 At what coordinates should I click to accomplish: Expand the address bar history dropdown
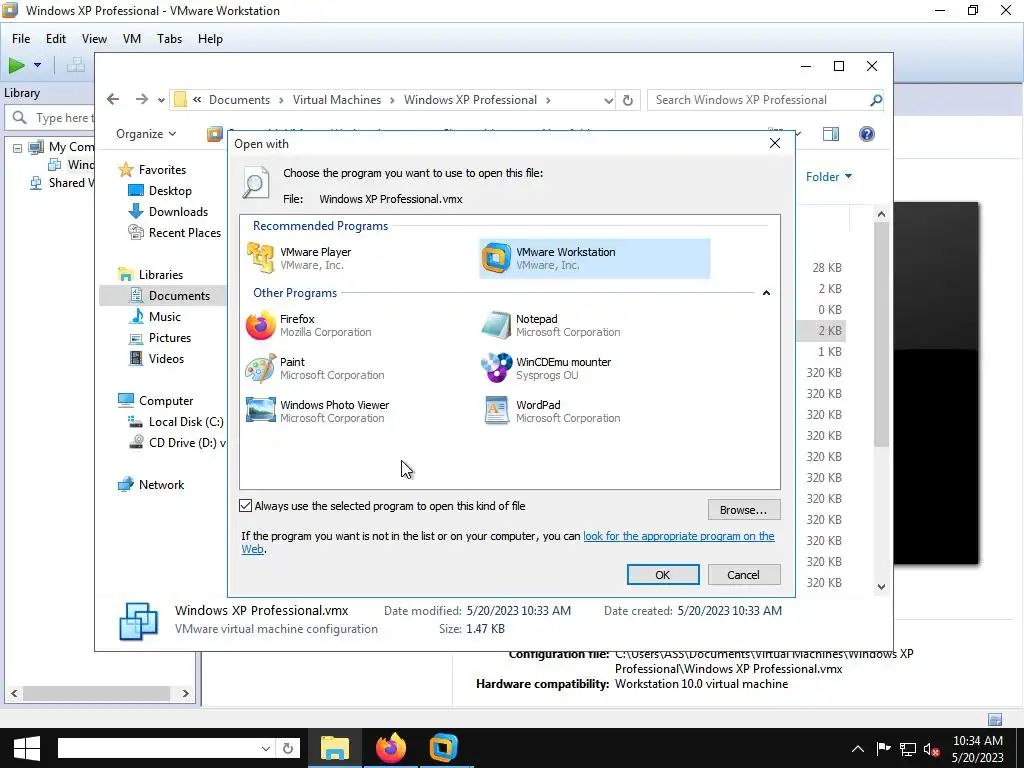(609, 101)
